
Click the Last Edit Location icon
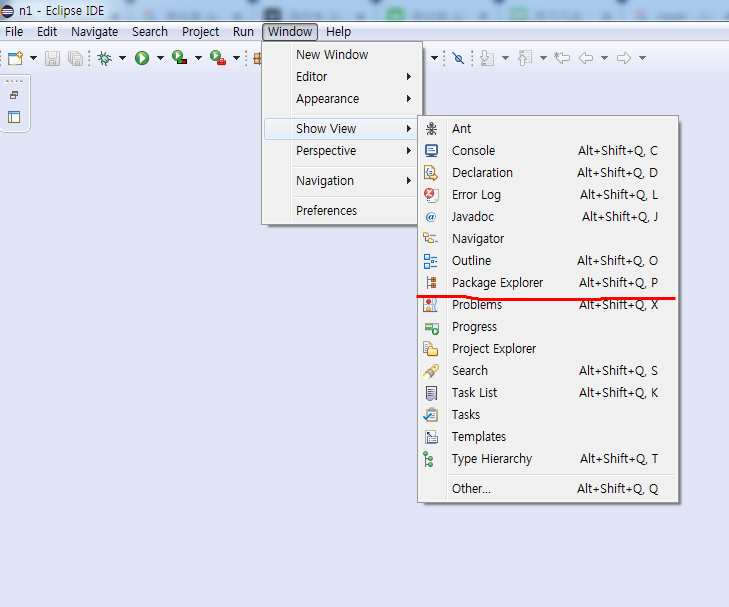pyautogui.click(x=562, y=58)
